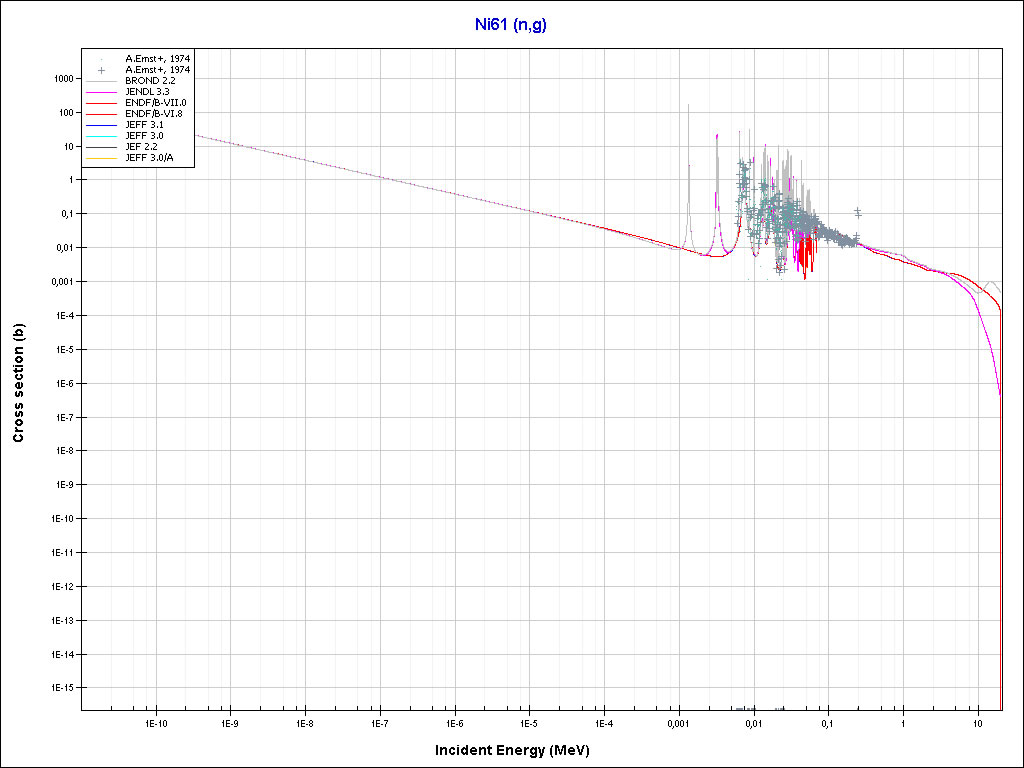Click the Ni61 (n,g) chart title

coord(510,25)
